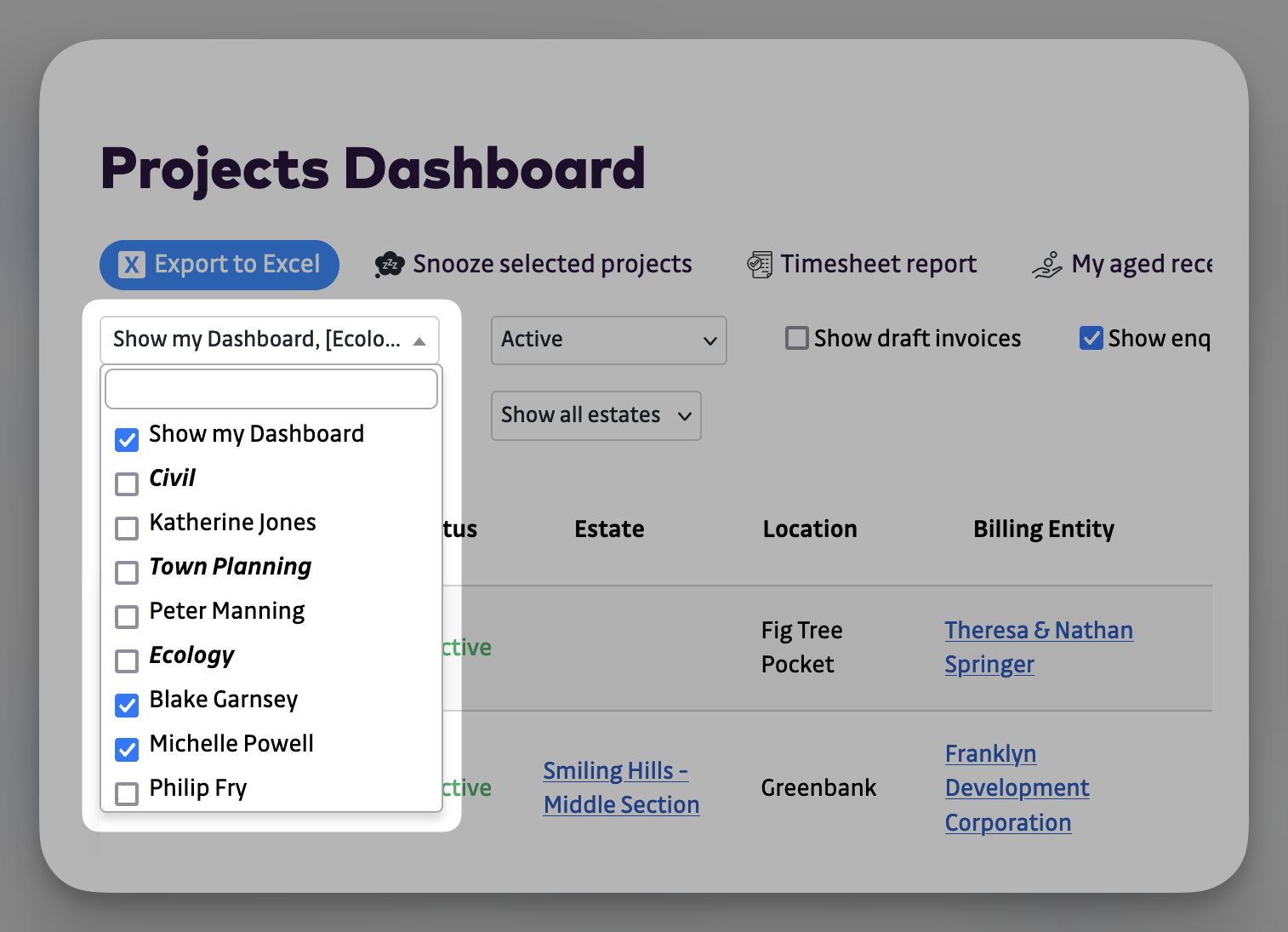Click the aged receivables hand icon
This screenshot has height=932, width=1288.
(x=1048, y=264)
